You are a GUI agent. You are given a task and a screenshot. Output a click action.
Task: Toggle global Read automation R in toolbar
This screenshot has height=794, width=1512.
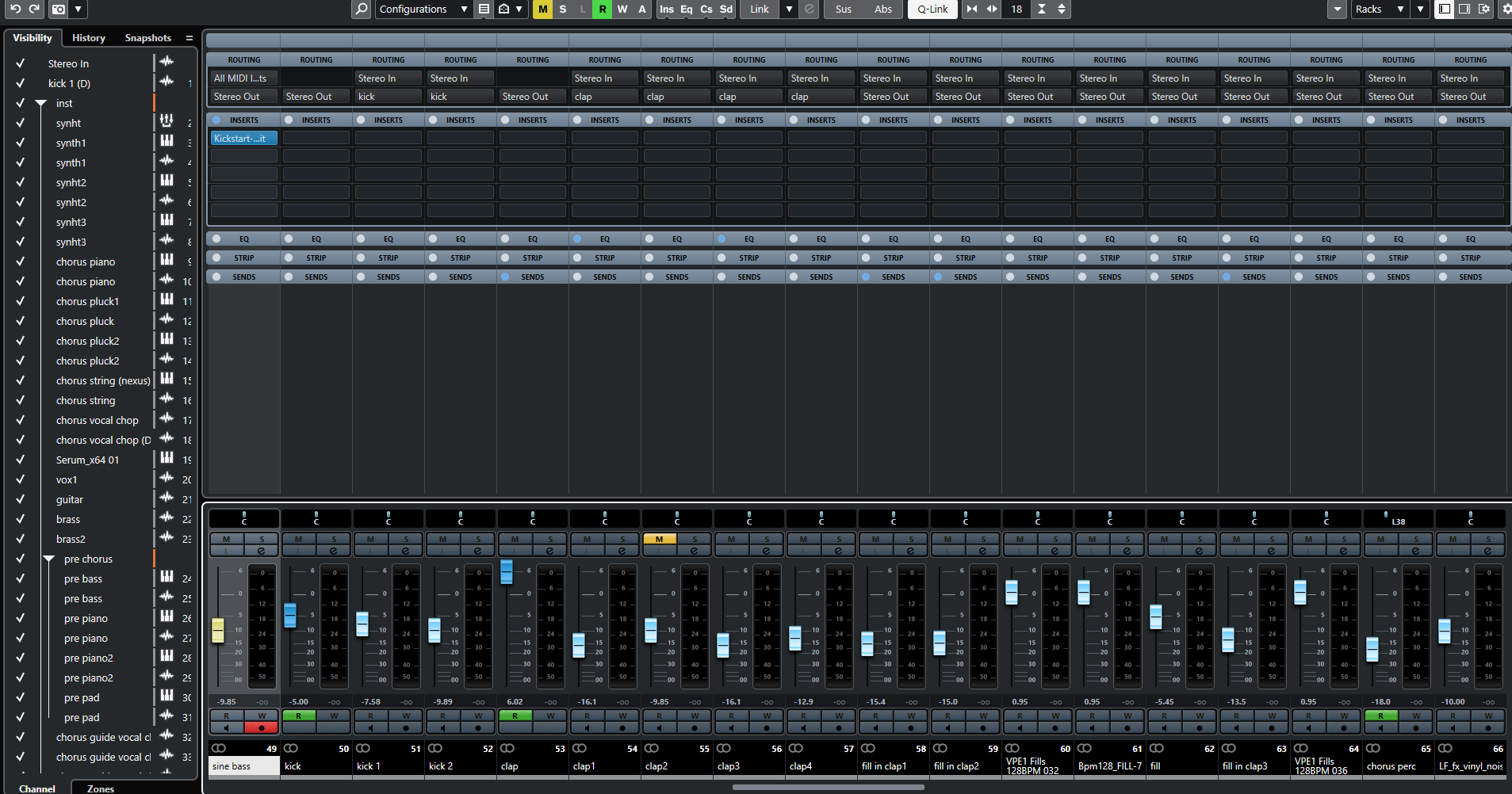pyautogui.click(x=603, y=9)
